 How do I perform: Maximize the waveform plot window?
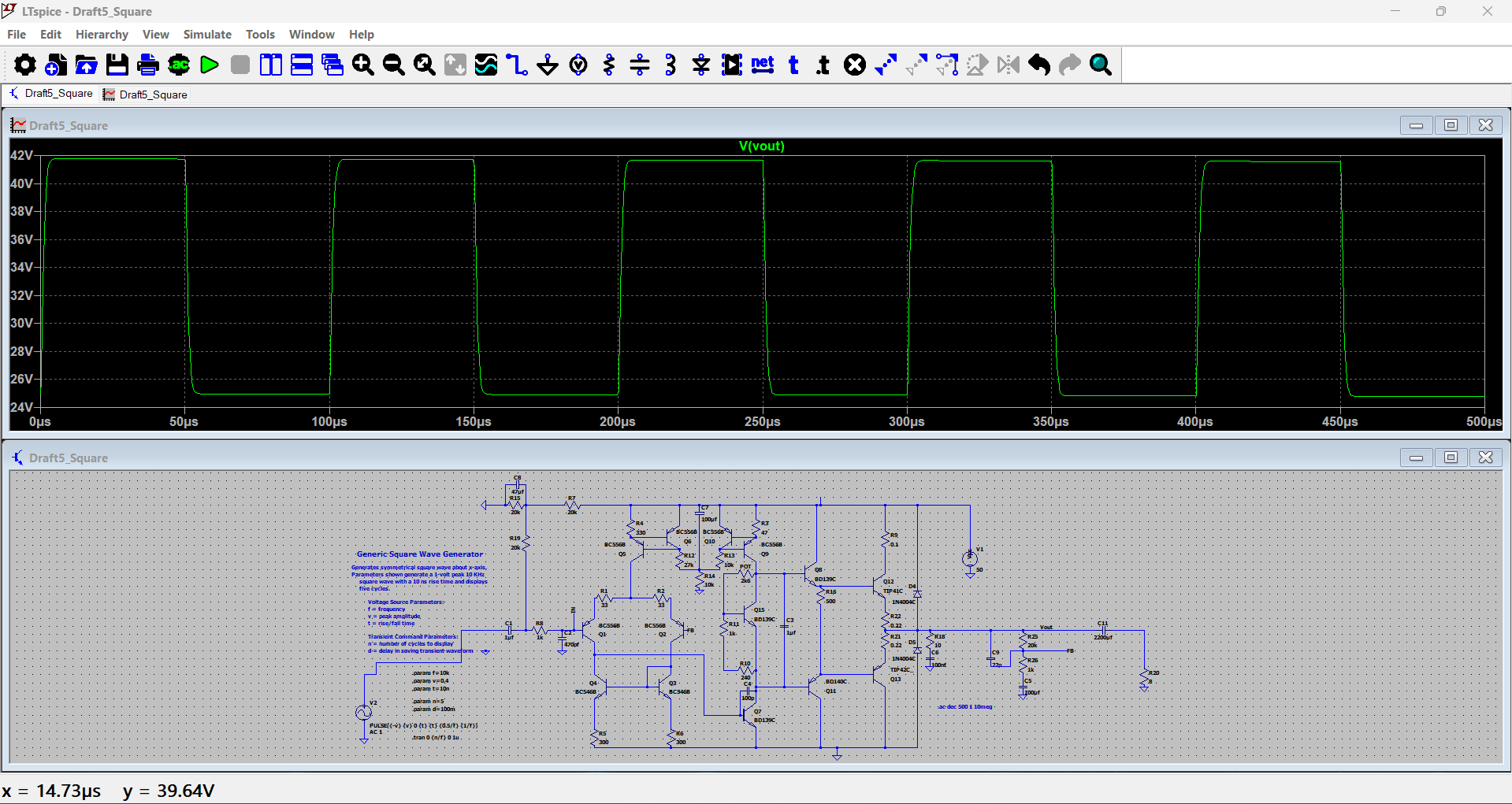point(1451,125)
